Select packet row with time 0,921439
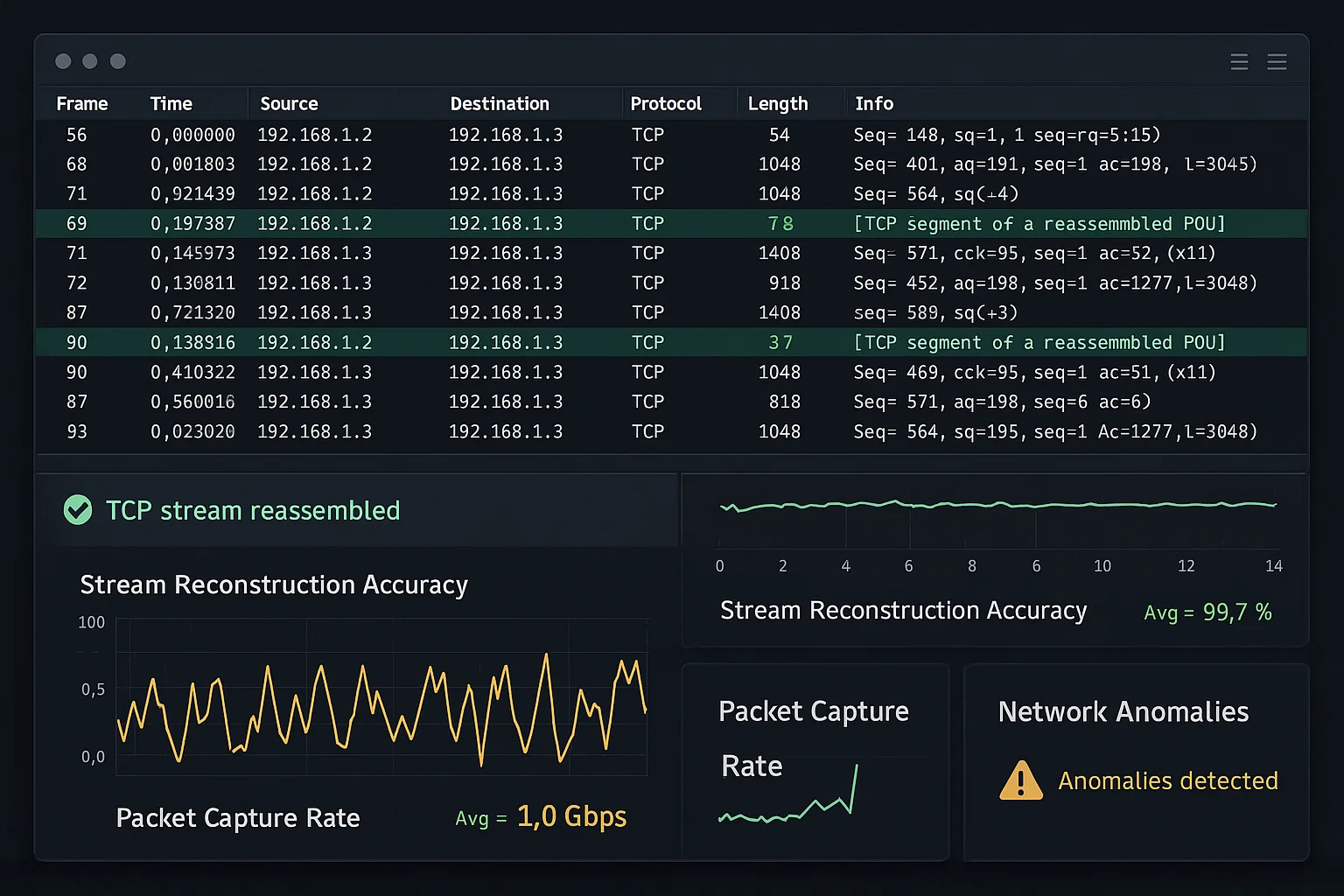This screenshot has height=896, width=1344. [x=672, y=194]
